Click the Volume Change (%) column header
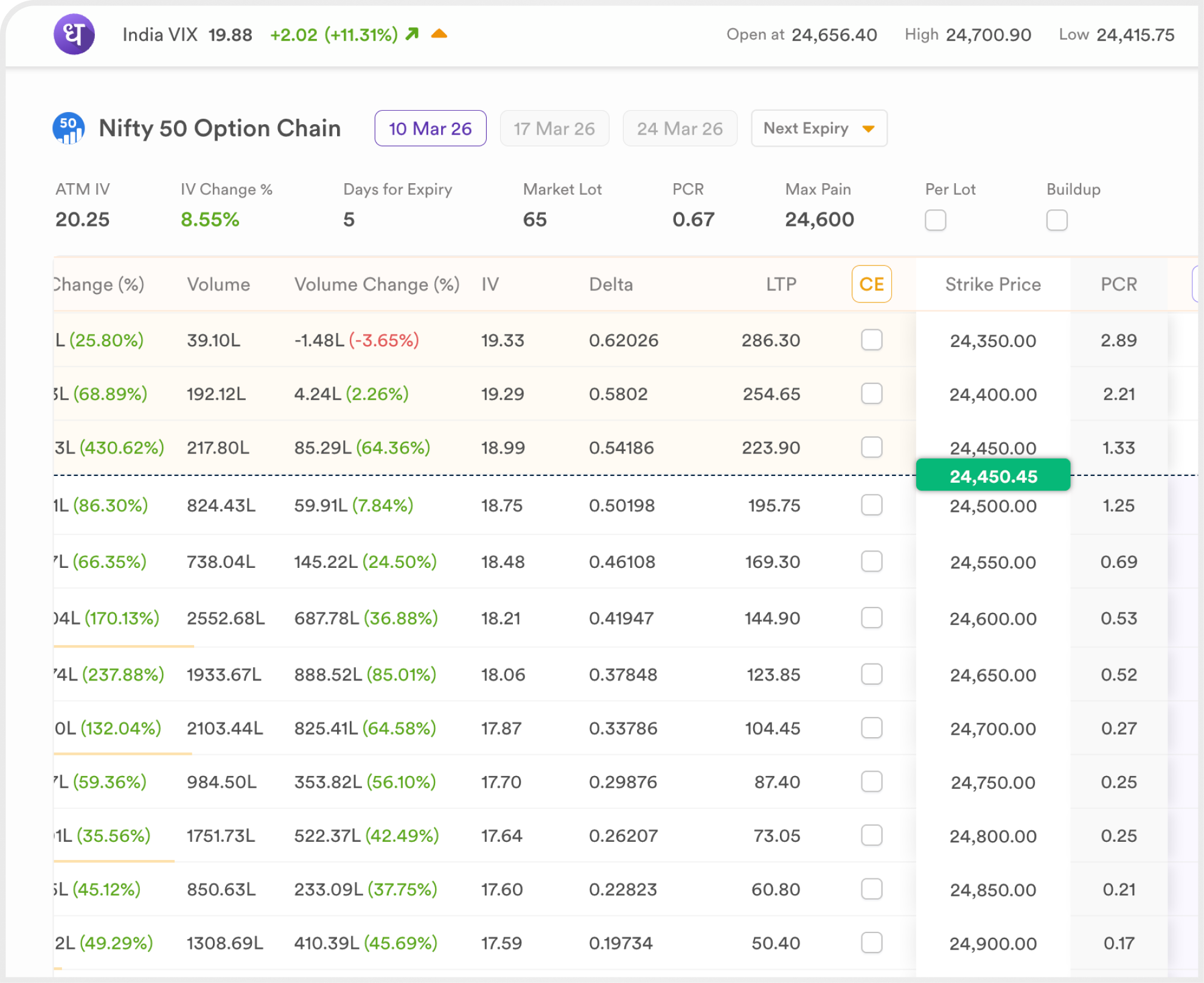 (377, 284)
